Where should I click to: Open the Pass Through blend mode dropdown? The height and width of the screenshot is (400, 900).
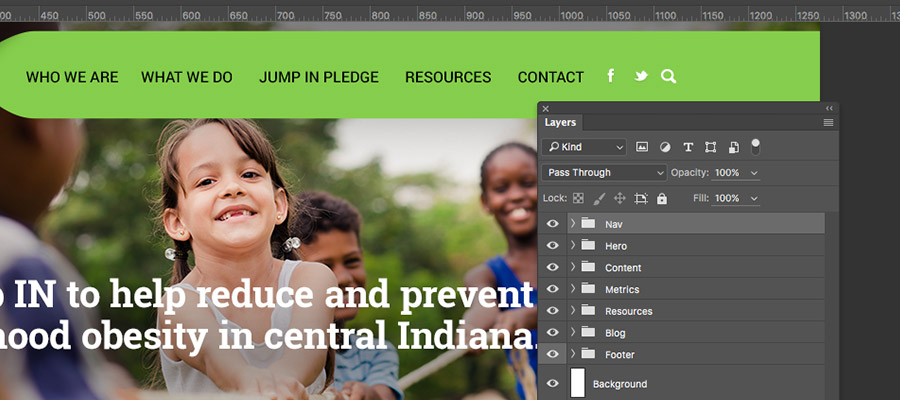(604, 173)
